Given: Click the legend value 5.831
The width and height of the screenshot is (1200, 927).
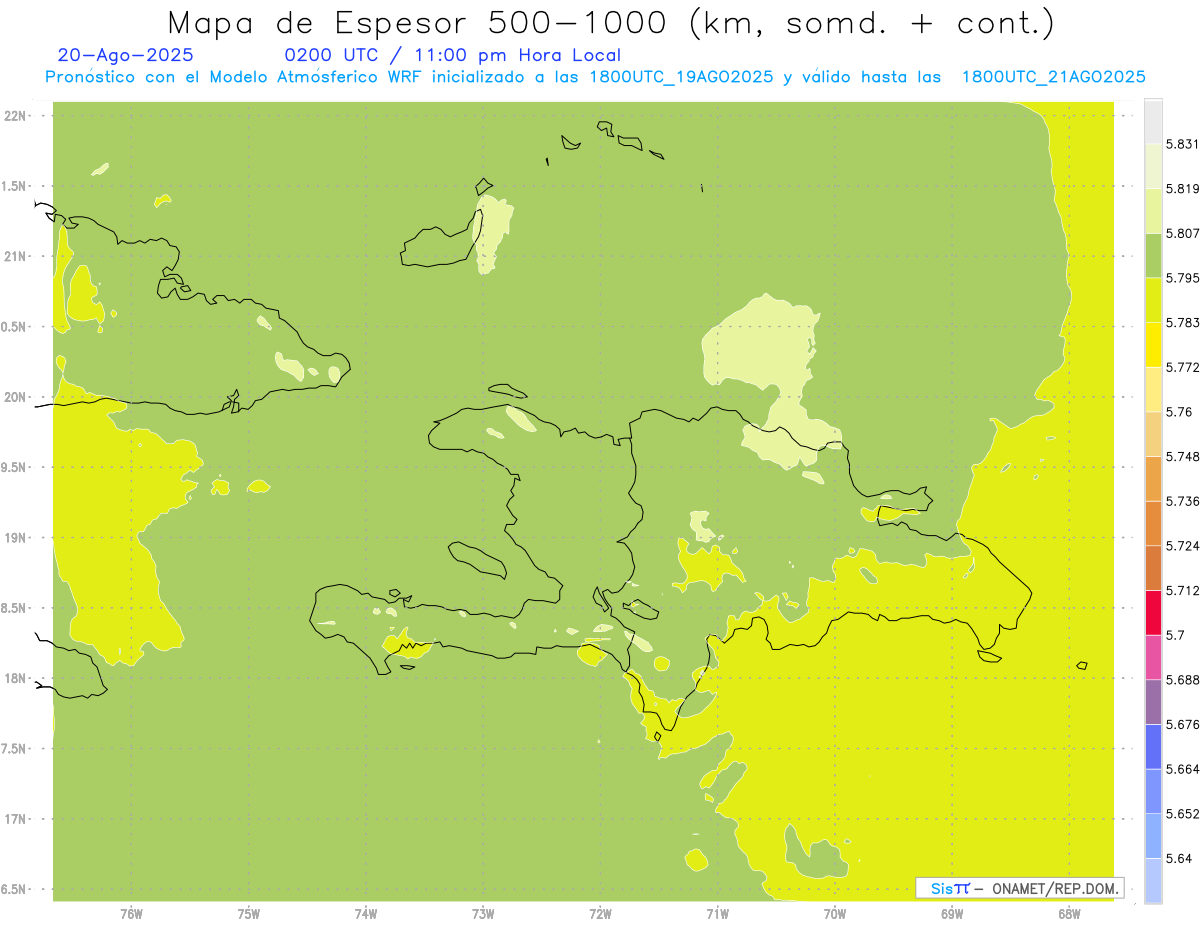Looking at the screenshot, I should (1182, 144).
